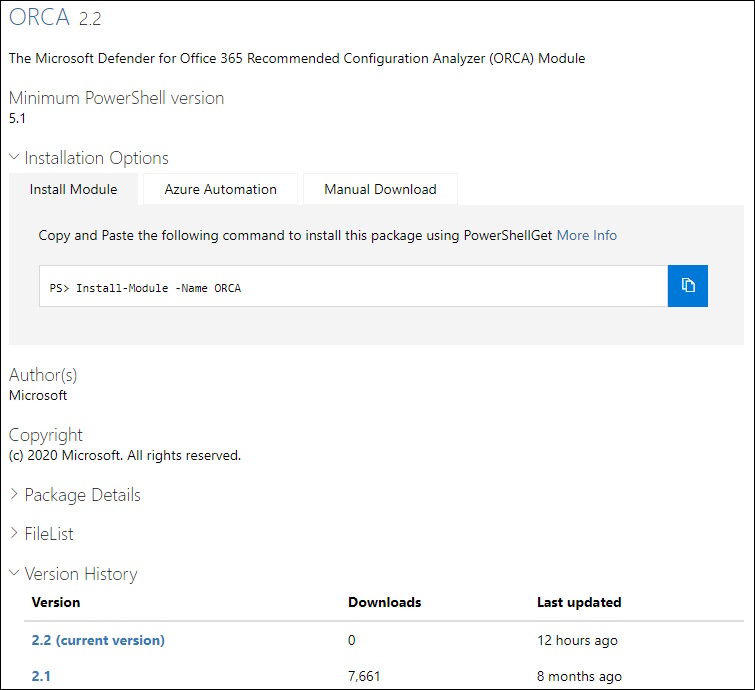Open the More Info link
This screenshot has height=690, width=755.
[x=586, y=235]
